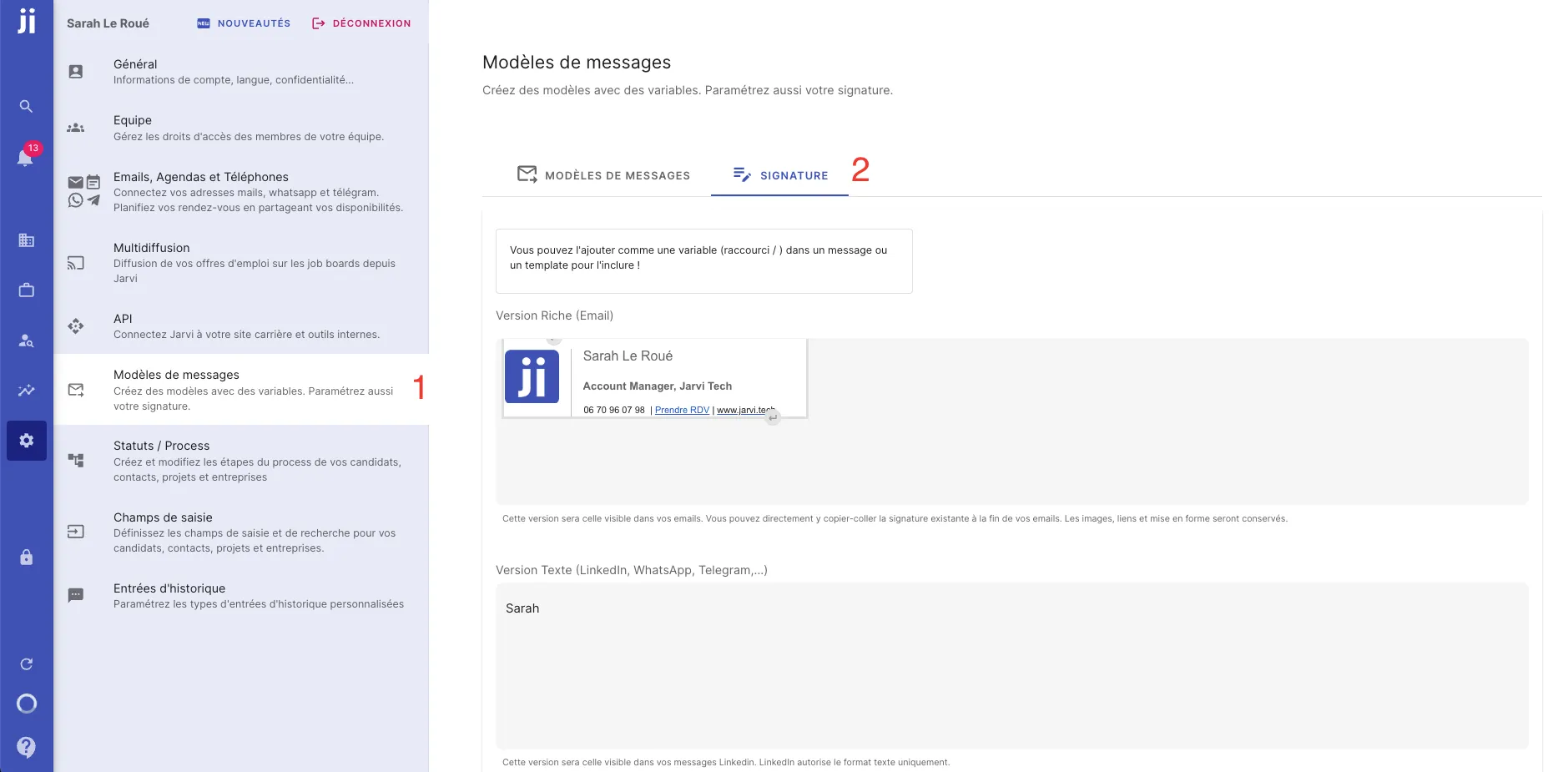Open search from the sidebar
The width and height of the screenshot is (1568, 772).
26,106
